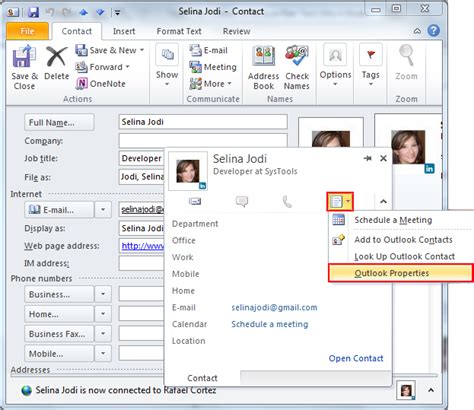Viewport: 474px width, 410px height.
Task: Choose Add to Outlook Contacts
Action: [400, 240]
